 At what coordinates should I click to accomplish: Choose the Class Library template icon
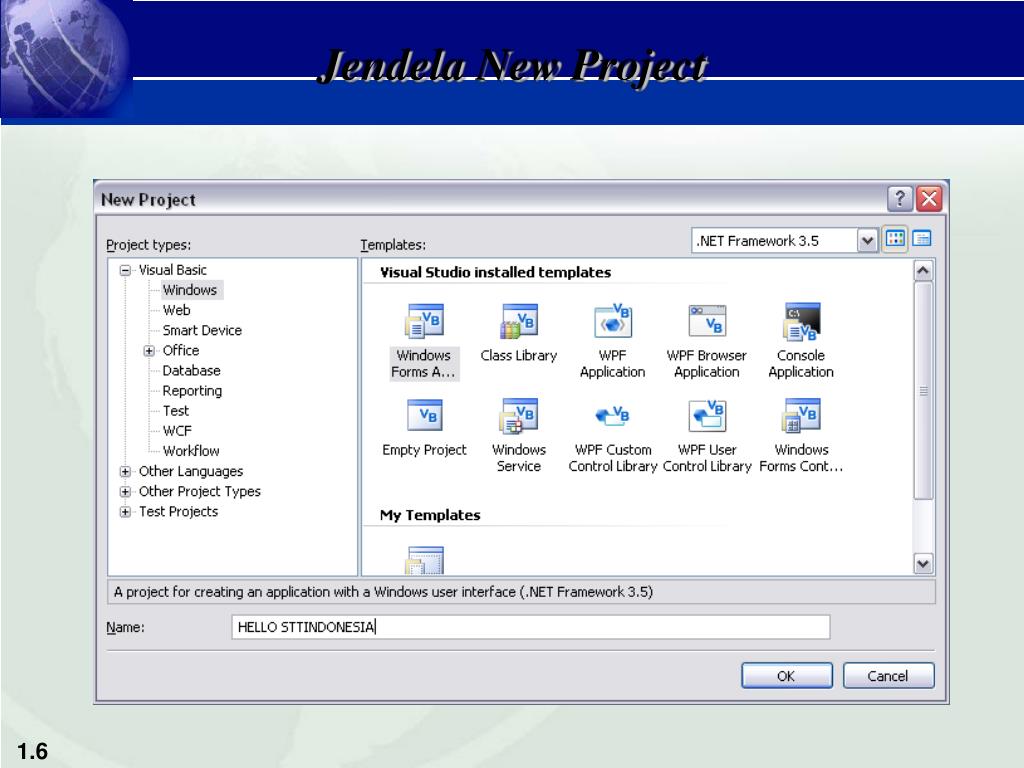(x=519, y=321)
